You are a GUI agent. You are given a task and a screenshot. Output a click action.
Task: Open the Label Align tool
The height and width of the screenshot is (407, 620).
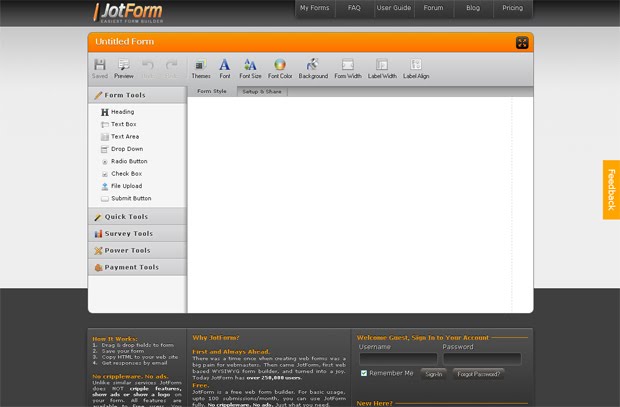point(416,68)
